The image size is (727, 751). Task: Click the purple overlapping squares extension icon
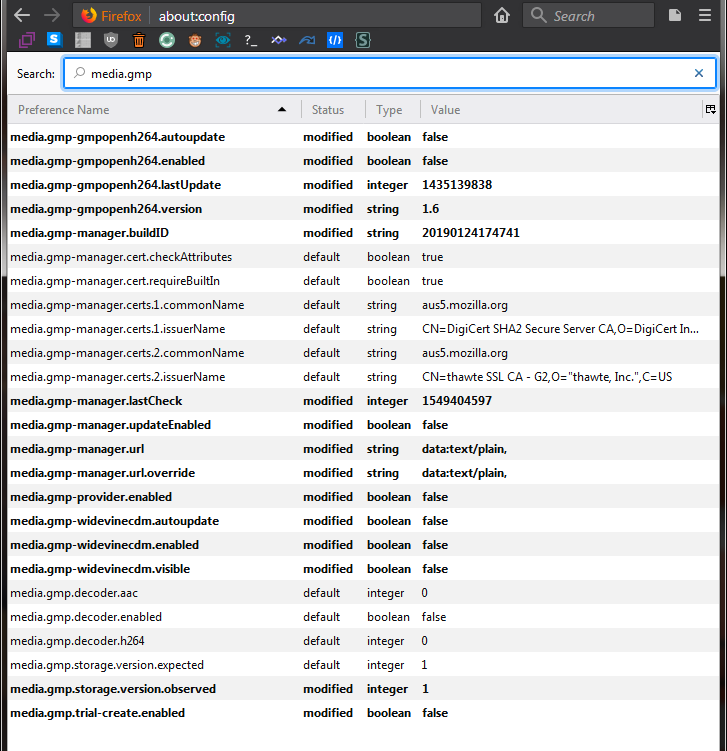tap(27, 40)
